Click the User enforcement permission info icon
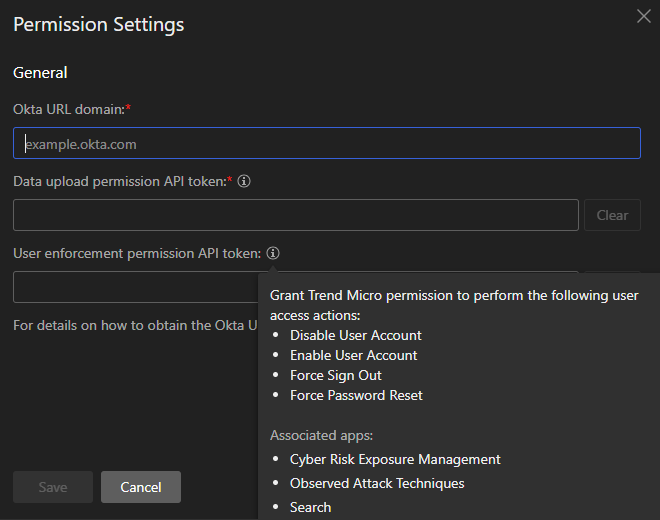 tap(273, 254)
